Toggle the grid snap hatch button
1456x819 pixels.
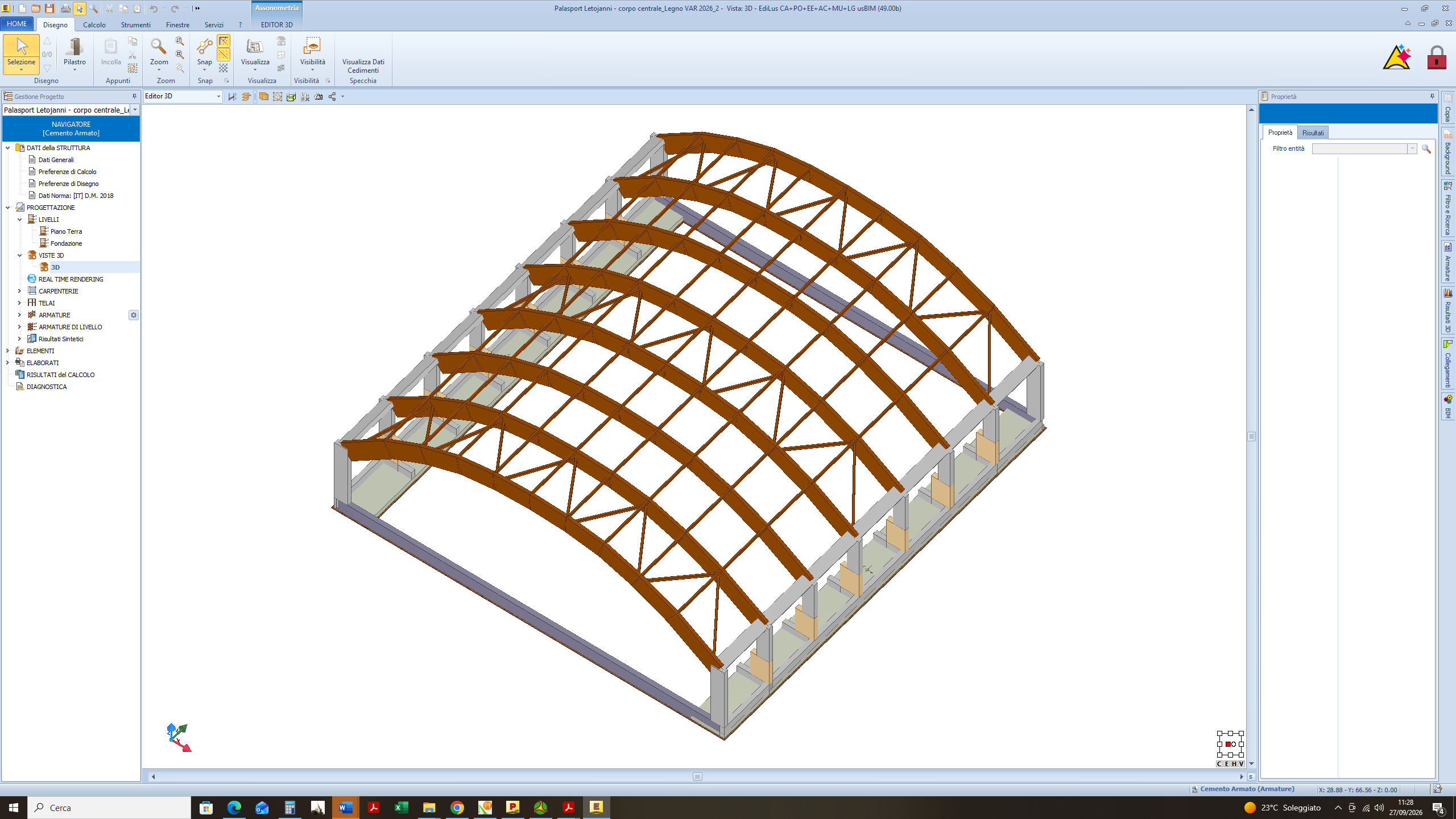click(x=224, y=68)
